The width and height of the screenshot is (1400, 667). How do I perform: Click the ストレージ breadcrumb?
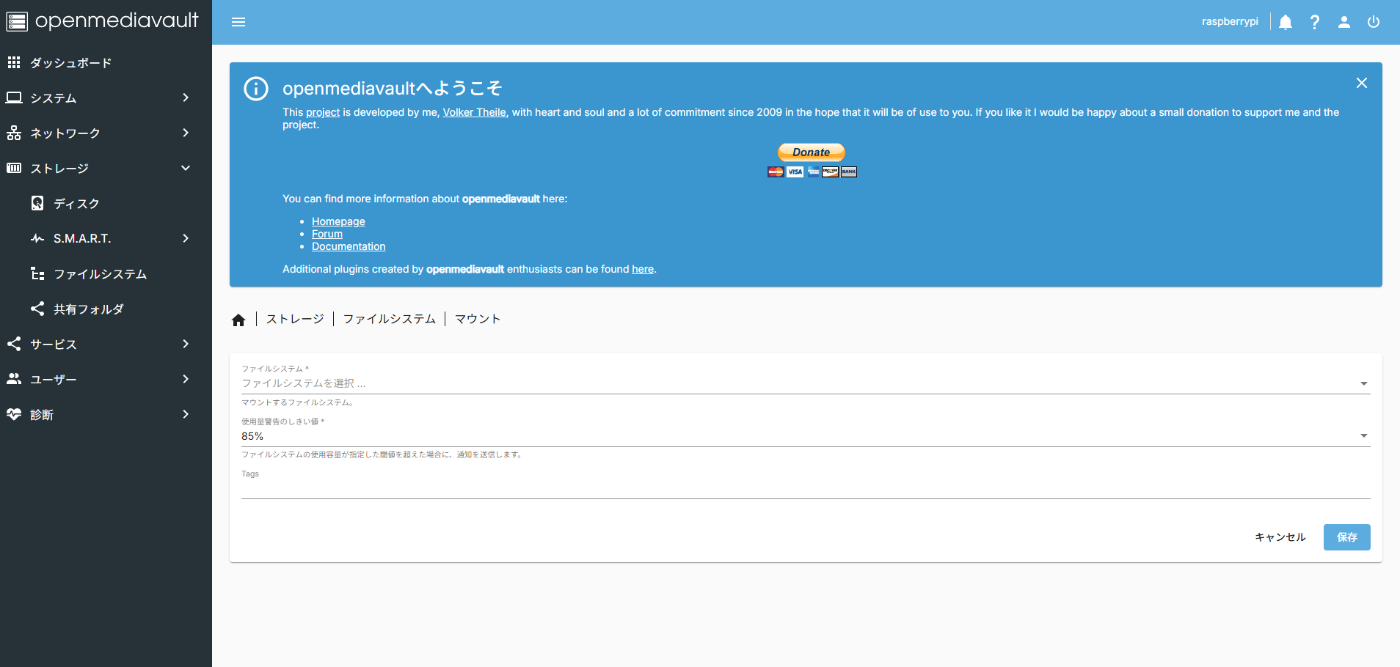coord(295,319)
